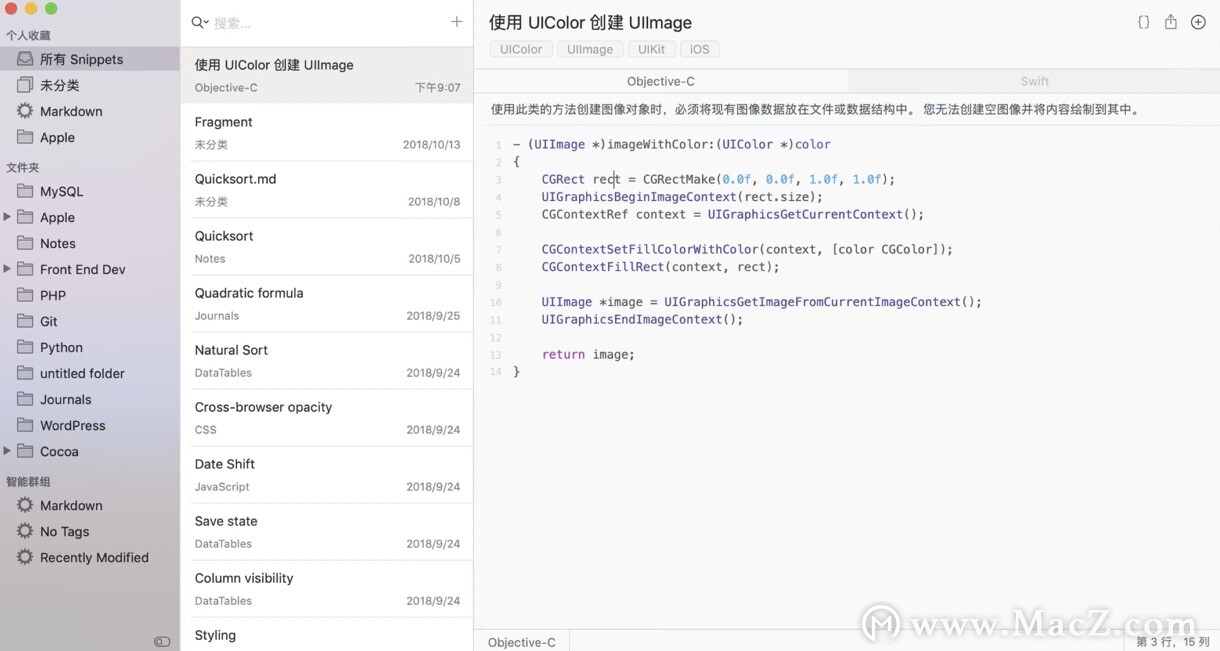Open the Column visibility snippet
This screenshot has width=1220, height=651.
[327, 588]
